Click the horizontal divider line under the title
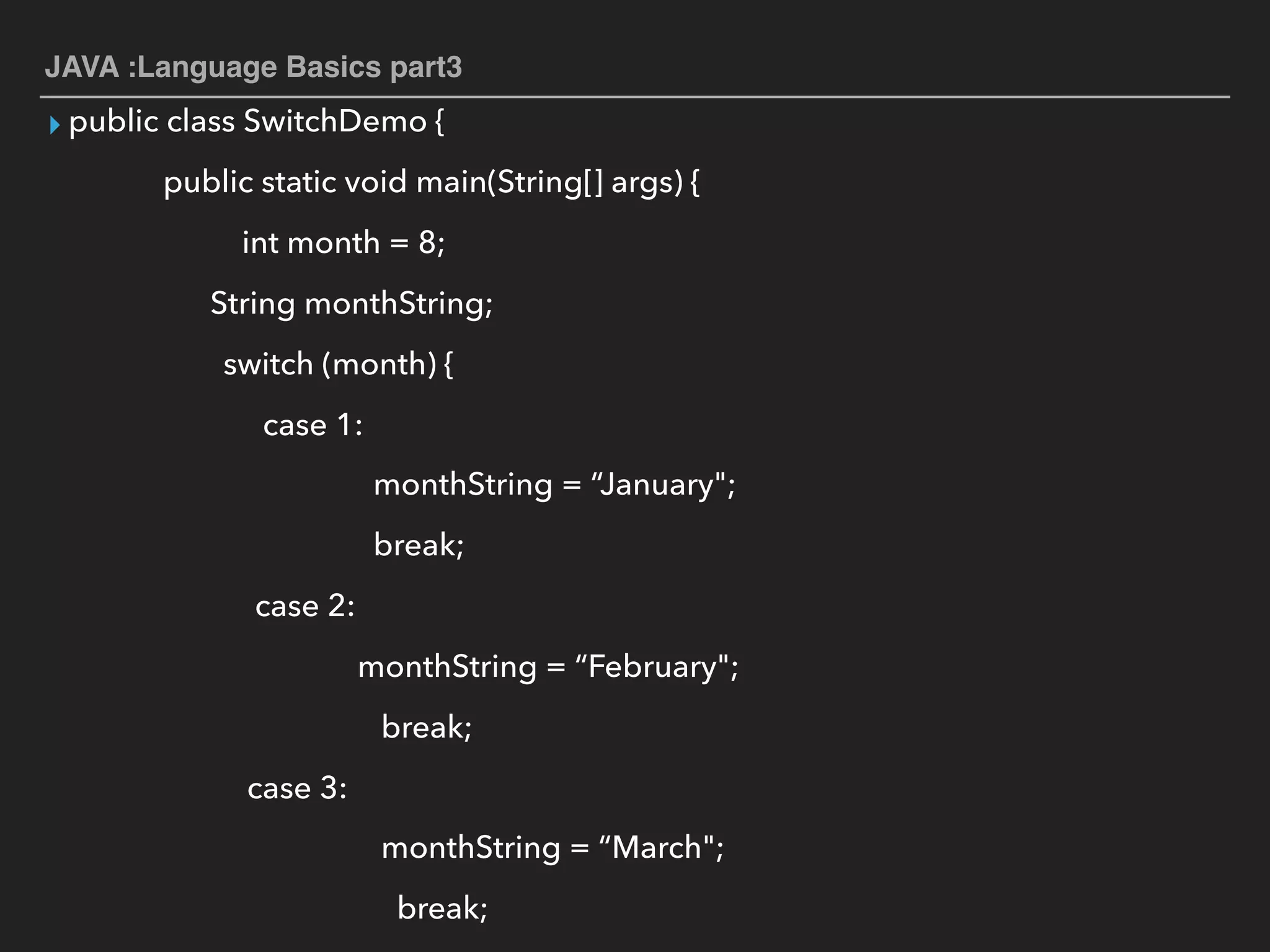This screenshot has height=952, width=1270. (x=635, y=97)
